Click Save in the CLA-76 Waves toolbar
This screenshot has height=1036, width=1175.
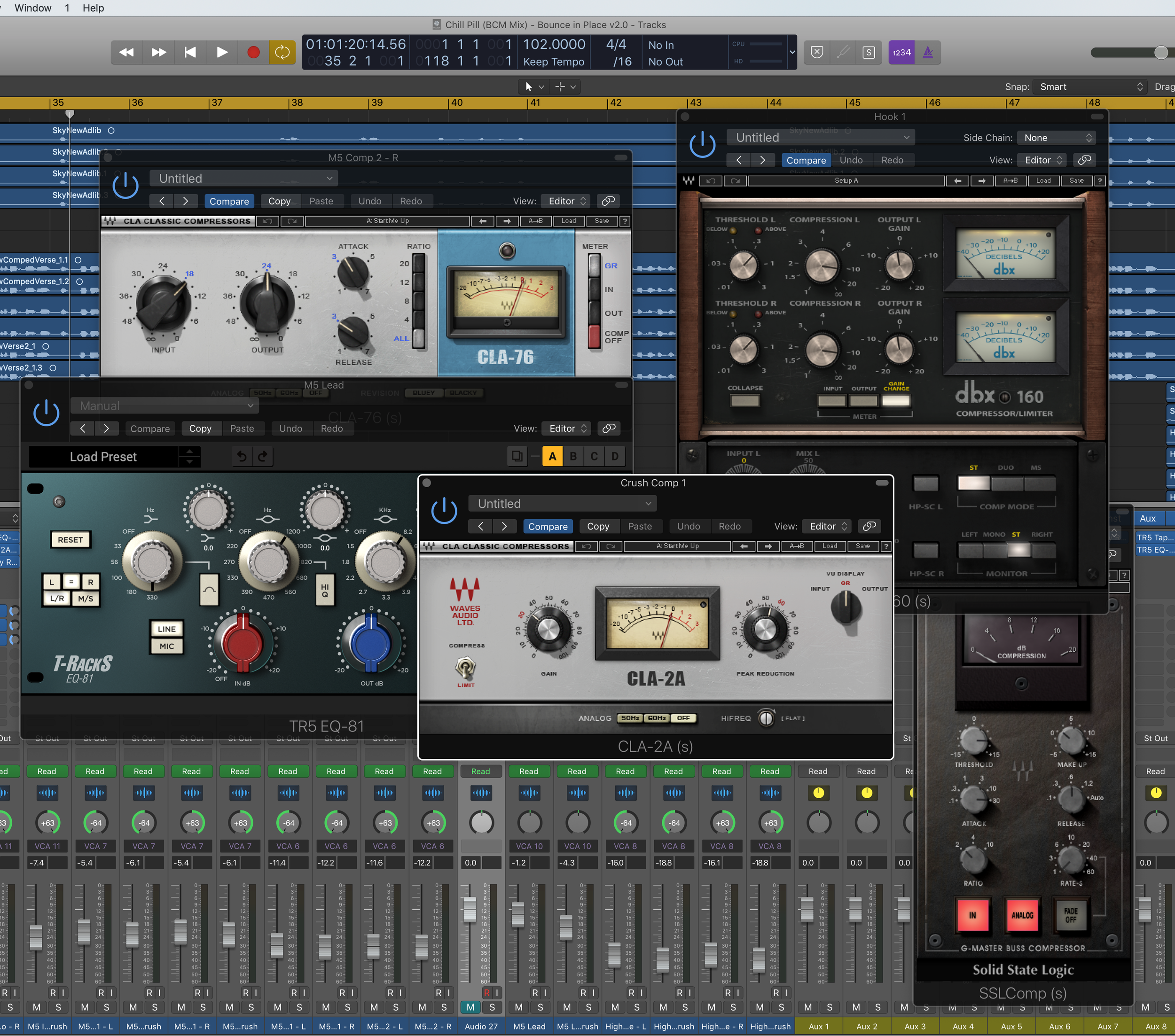[602, 221]
